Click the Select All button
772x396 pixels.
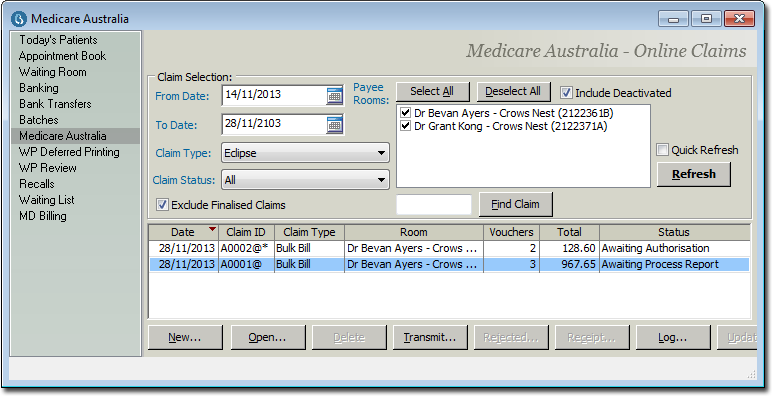pos(432,92)
